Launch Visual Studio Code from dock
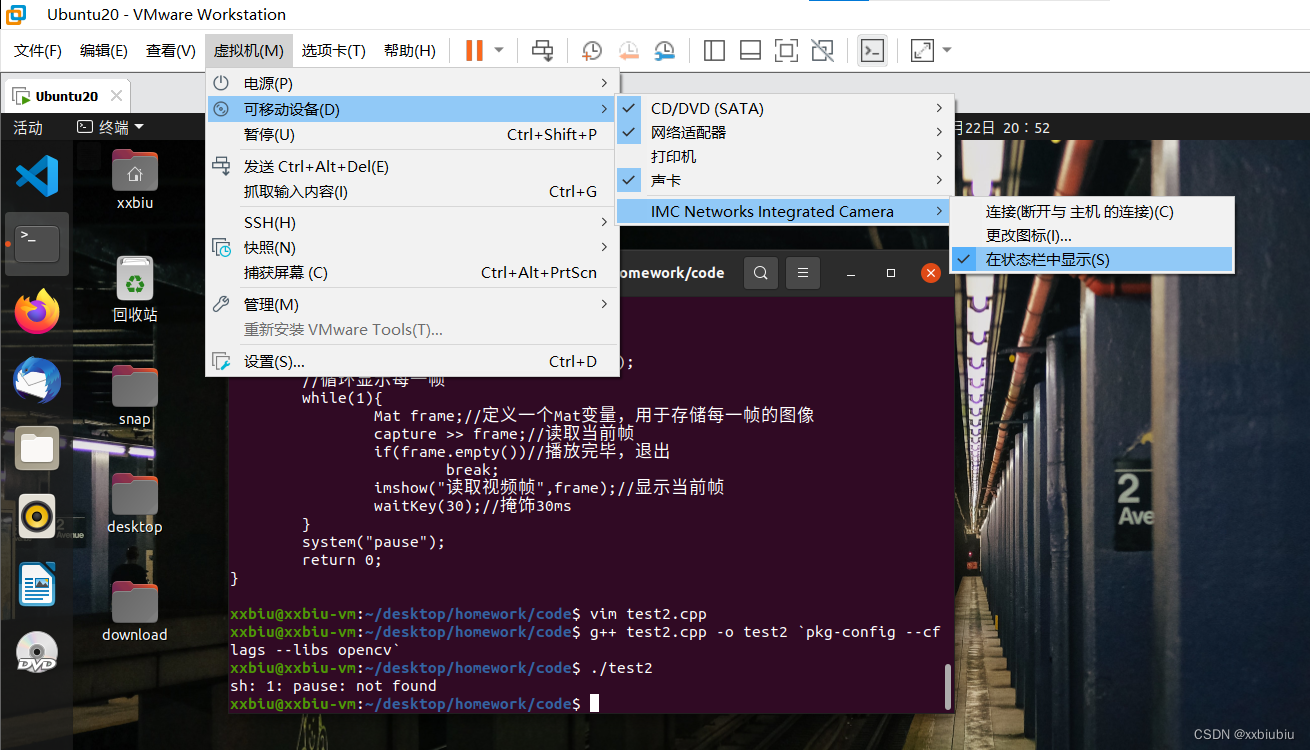This screenshot has height=750, width=1310. click(37, 176)
